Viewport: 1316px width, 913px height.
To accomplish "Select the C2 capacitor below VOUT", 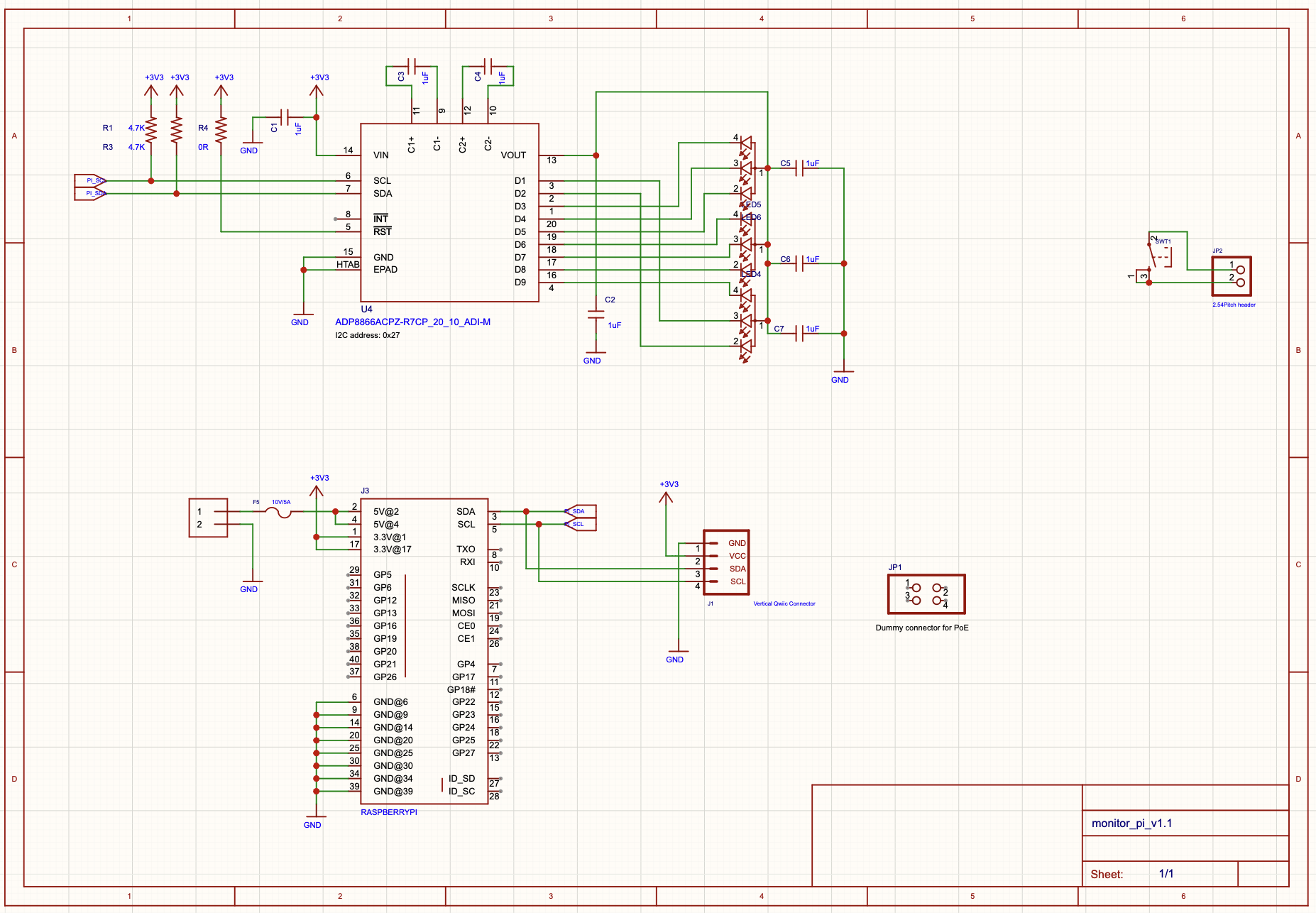I will (x=596, y=315).
